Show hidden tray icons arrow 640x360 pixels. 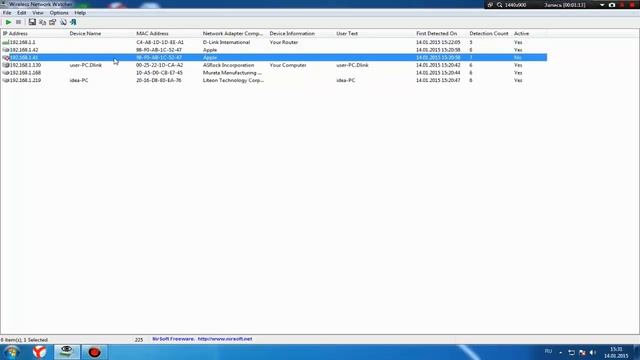coord(560,352)
